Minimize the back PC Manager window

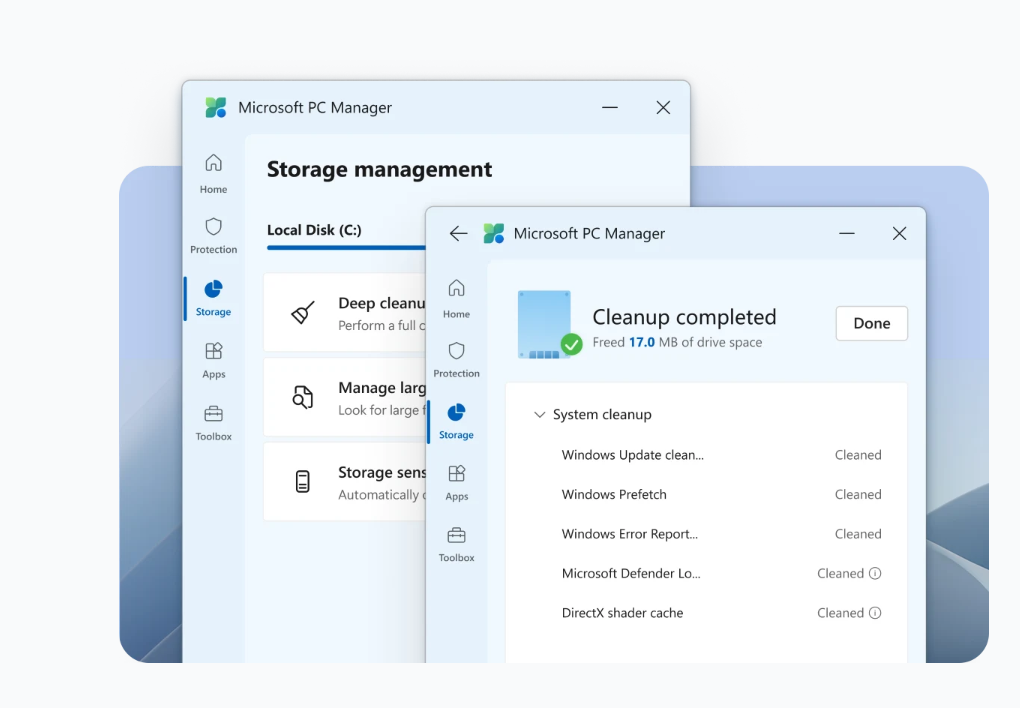(x=610, y=107)
